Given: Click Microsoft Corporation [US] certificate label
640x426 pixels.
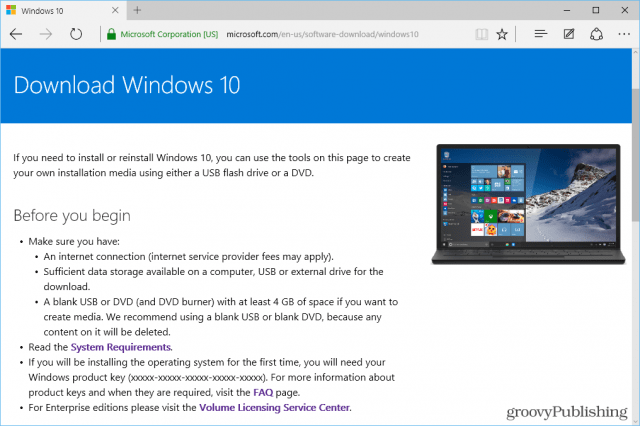Looking at the screenshot, I should point(169,34).
